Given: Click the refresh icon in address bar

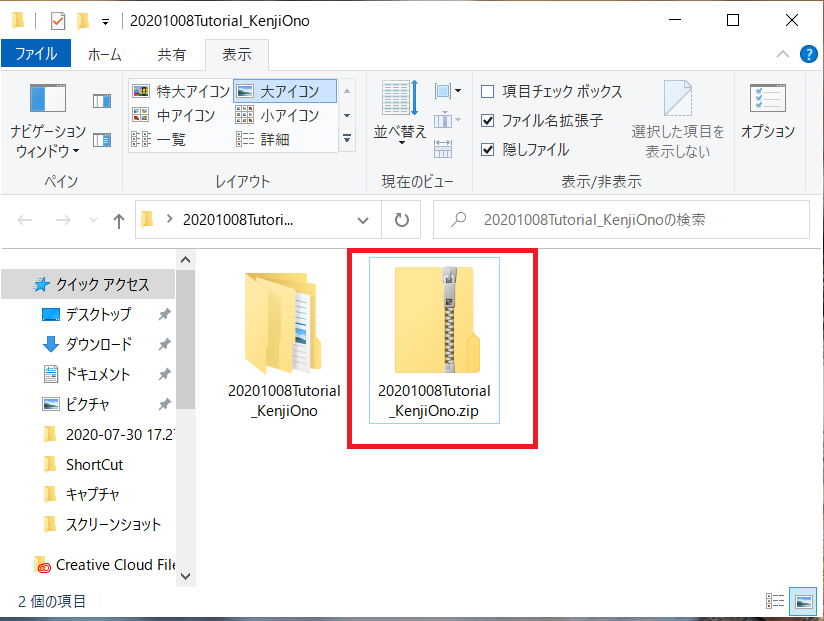Looking at the screenshot, I should pos(400,220).
